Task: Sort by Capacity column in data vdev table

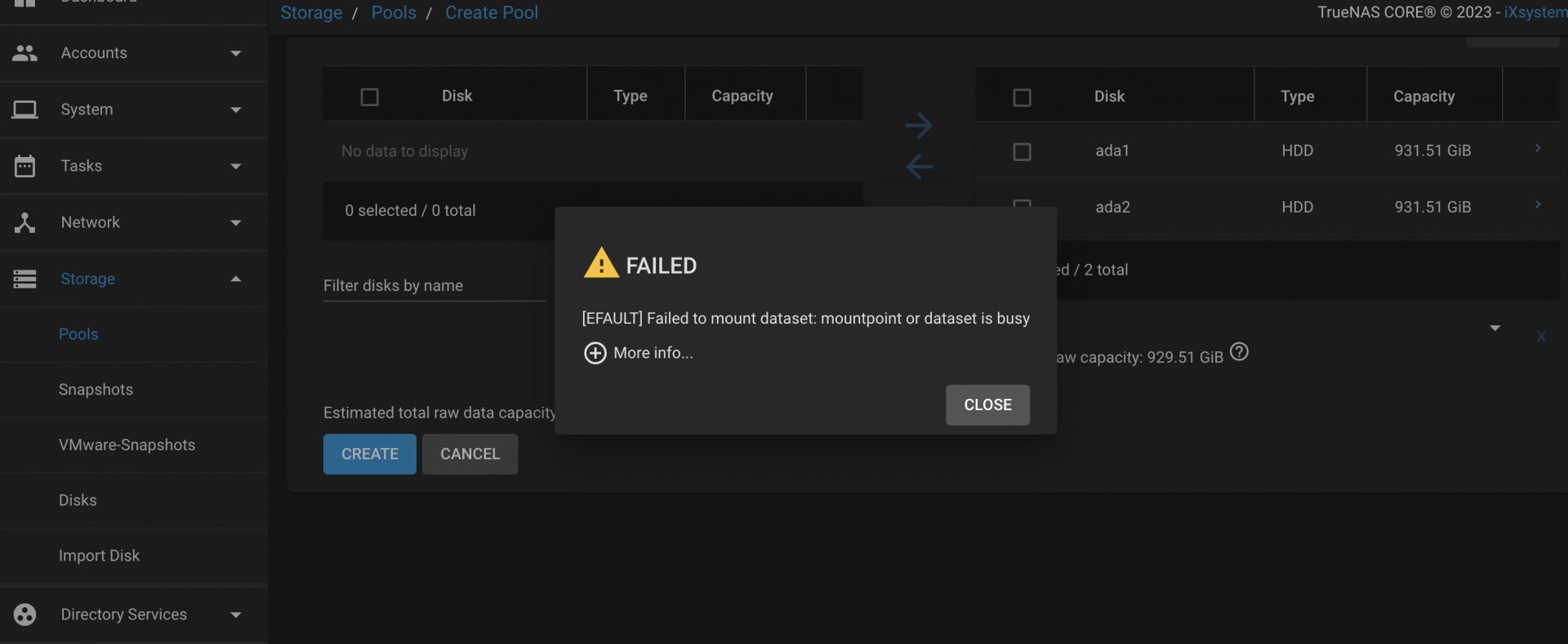Action: 1423,96
